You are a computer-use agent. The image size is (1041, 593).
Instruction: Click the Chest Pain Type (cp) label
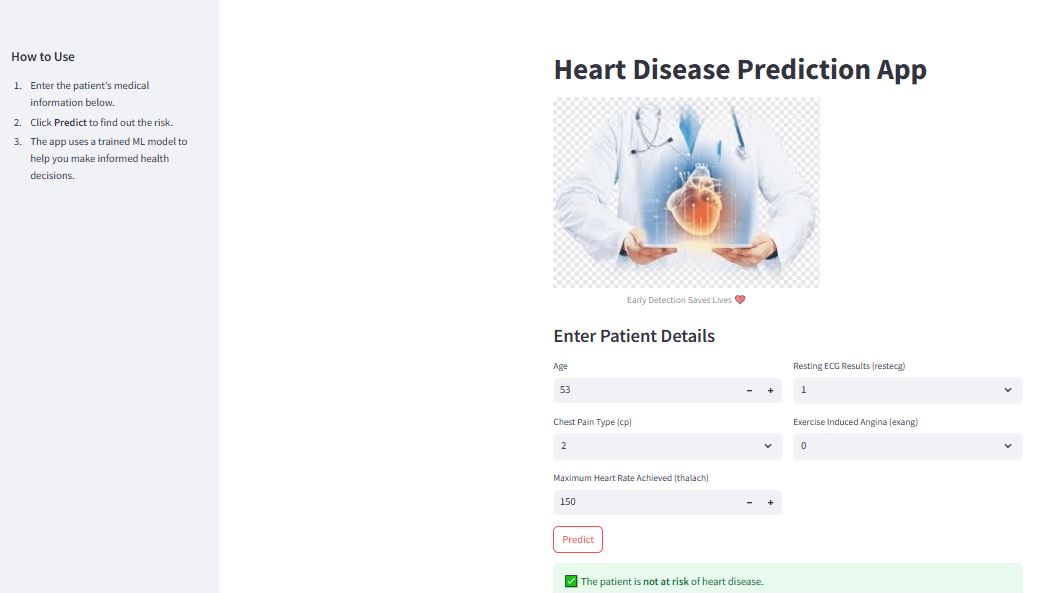point(592,422)
